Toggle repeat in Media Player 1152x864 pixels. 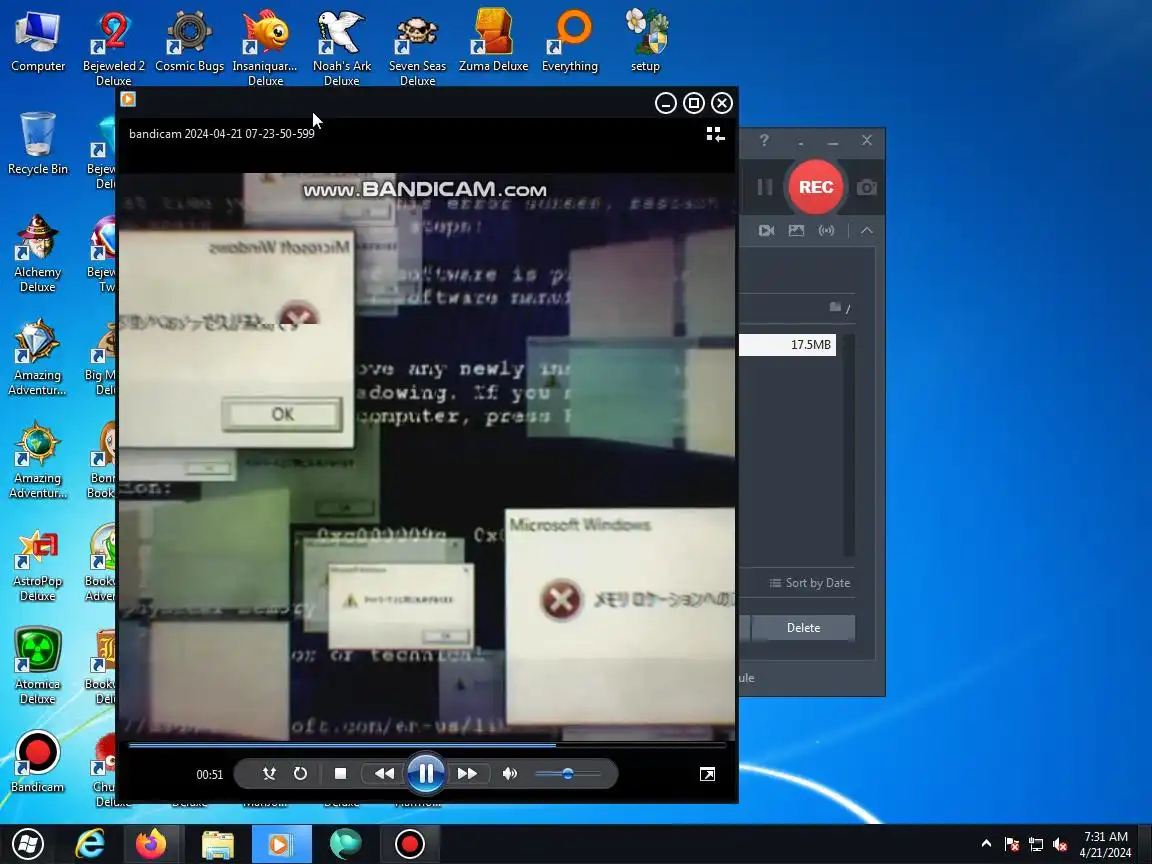coord(300,774)
